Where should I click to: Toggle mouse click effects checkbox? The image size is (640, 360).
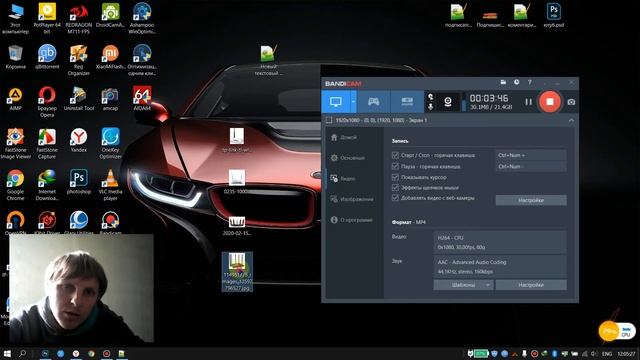(395, 187)
